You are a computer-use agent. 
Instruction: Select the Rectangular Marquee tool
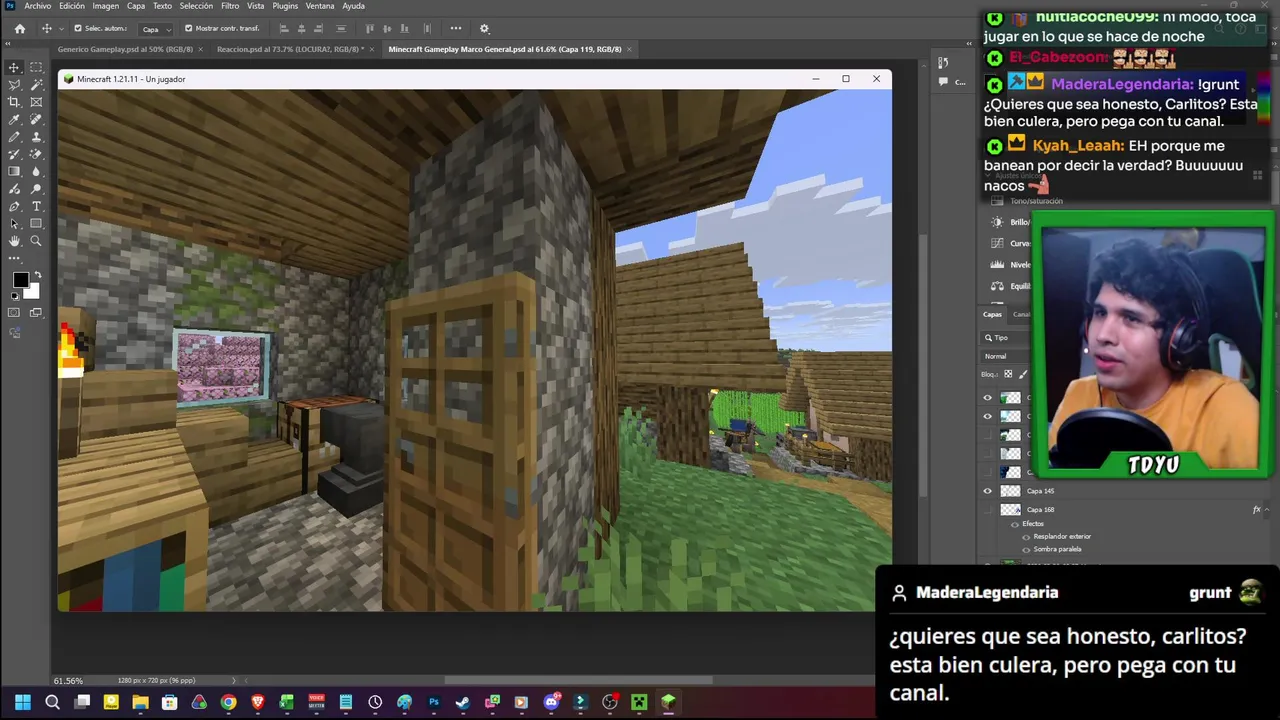point(36,67)
